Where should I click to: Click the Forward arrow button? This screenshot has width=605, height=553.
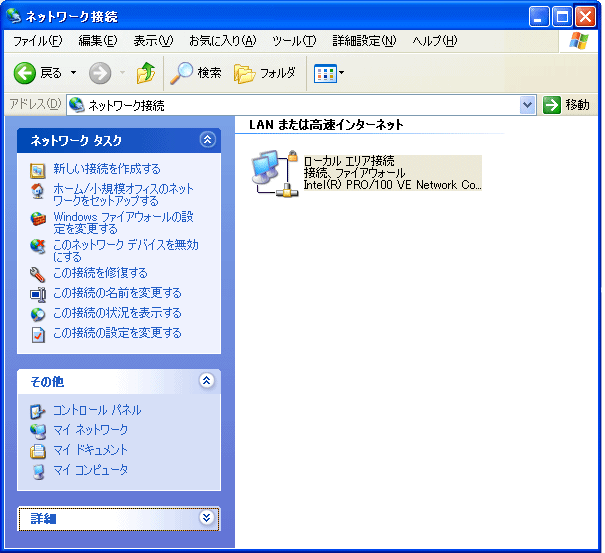[100, 73]
